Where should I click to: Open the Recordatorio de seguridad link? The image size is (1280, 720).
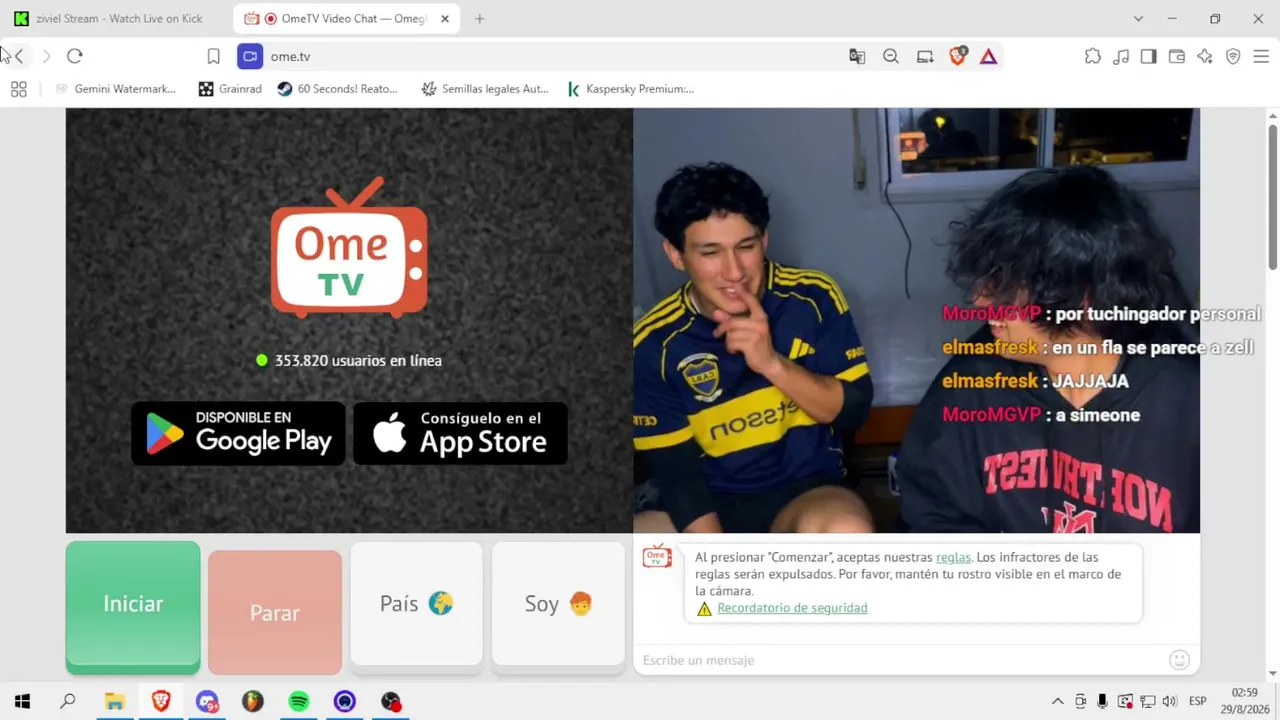click(x=792, y=608)
